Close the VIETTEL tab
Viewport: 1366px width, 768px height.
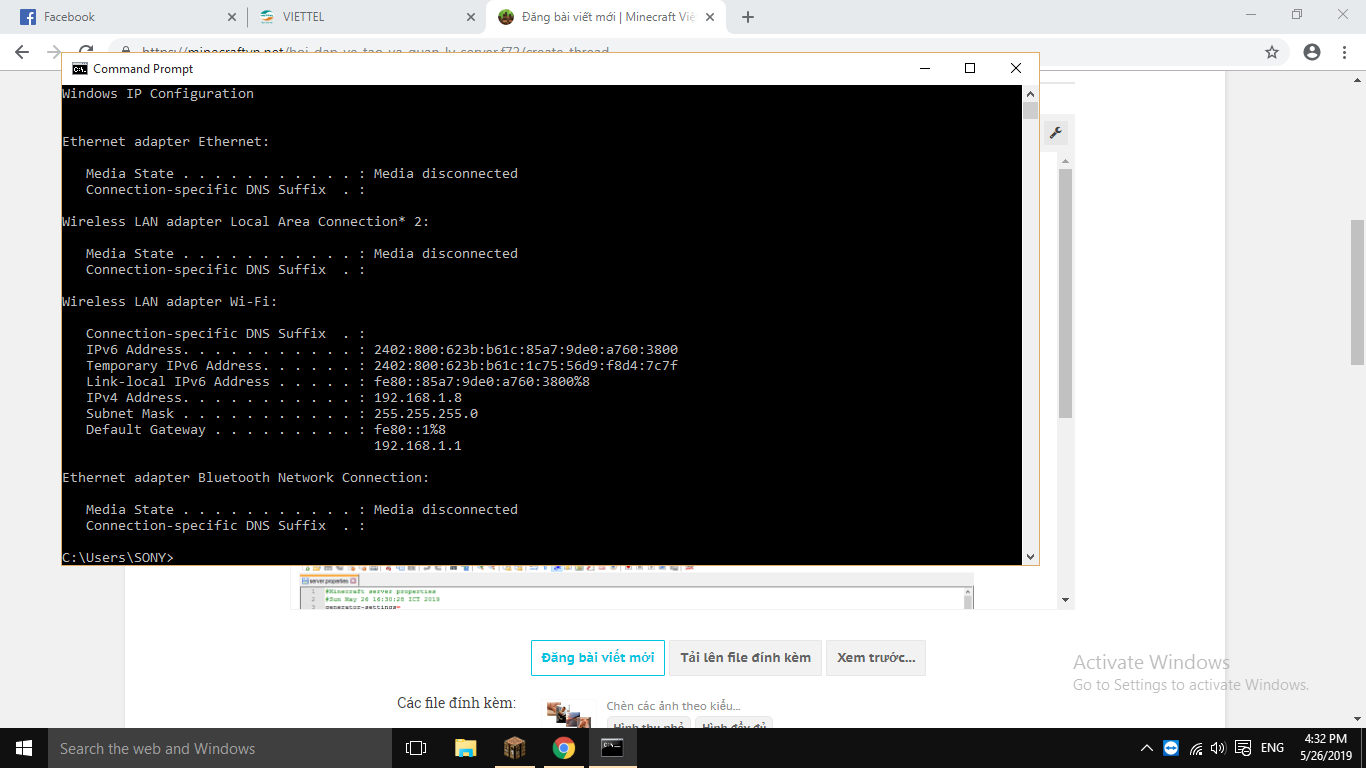(471, 17)
